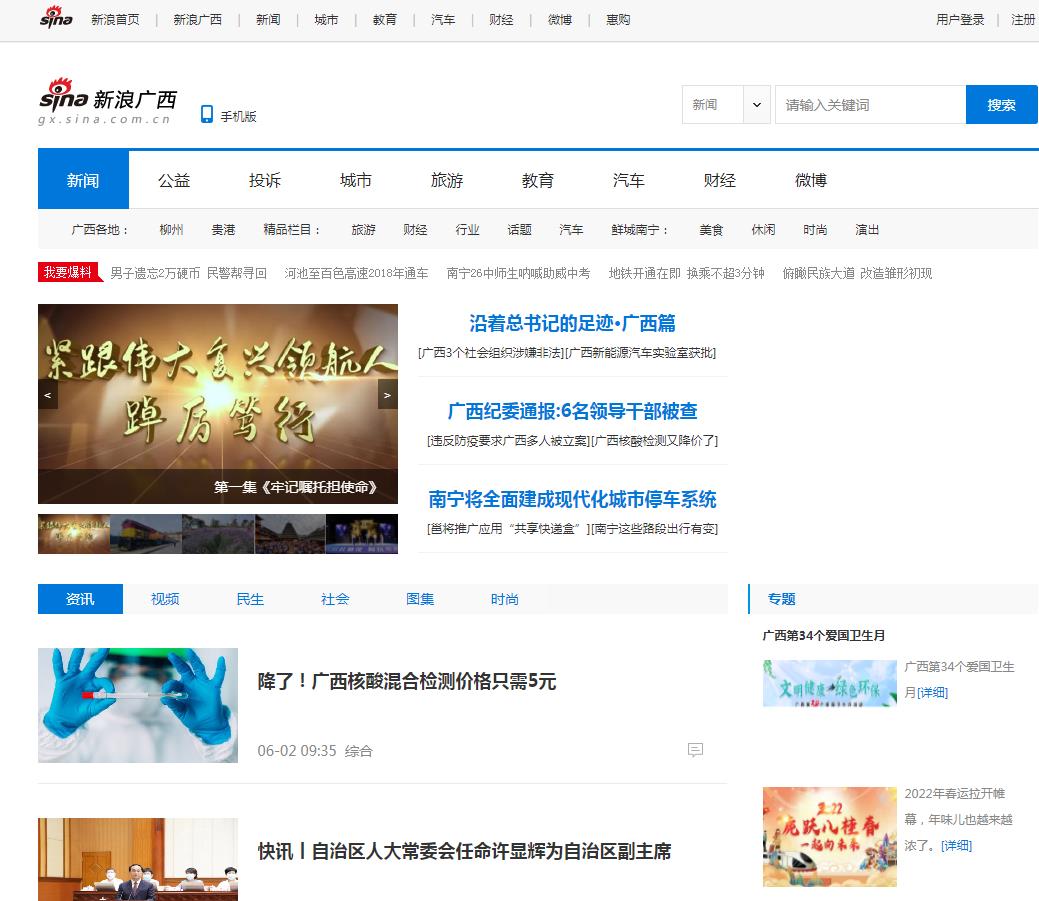Open comments icon for 核酸混合检测 article

click(695, 750)
